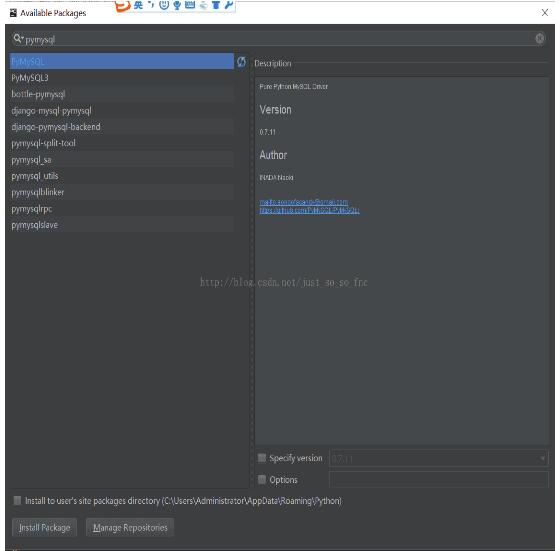Open Sogou soft keyboard icon

190,5
